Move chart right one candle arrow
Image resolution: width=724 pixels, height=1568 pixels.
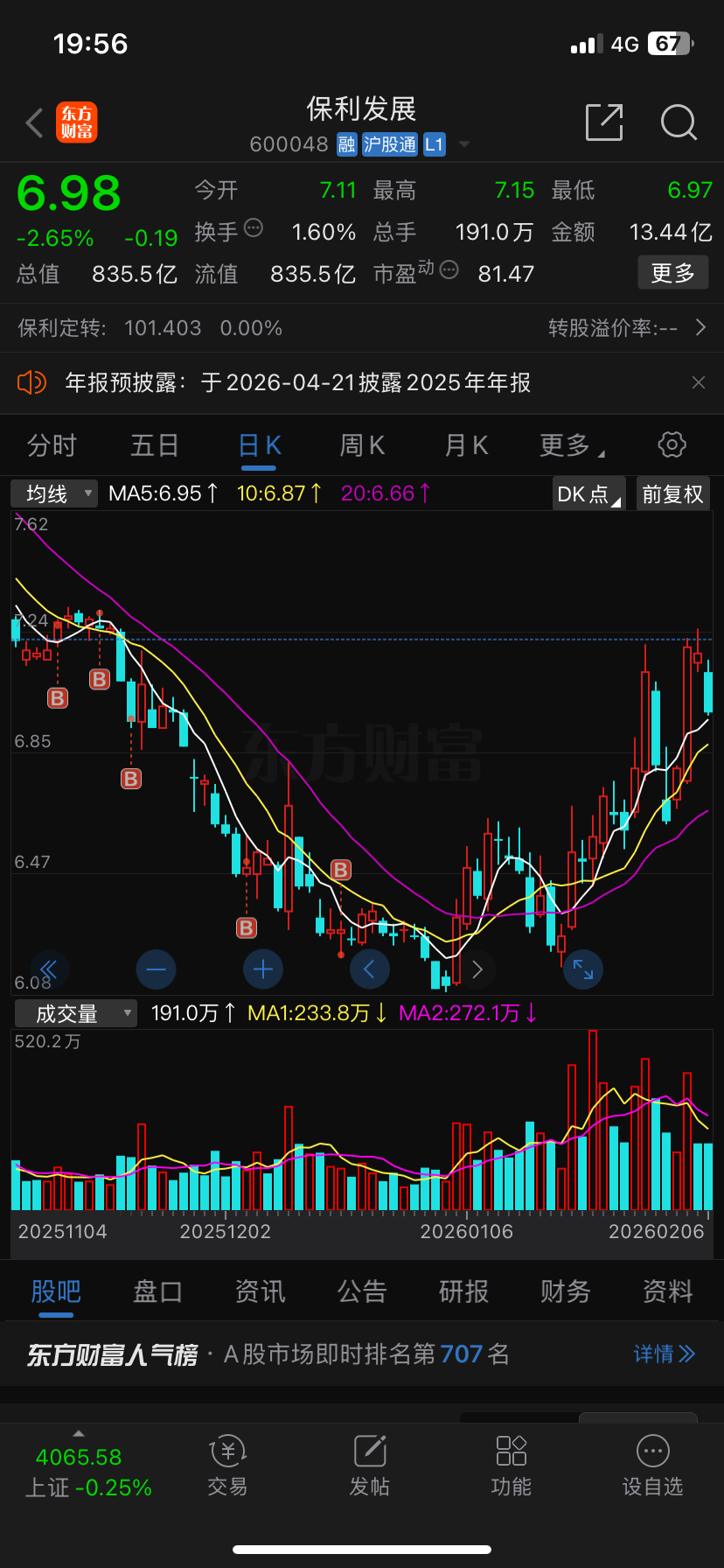477,969
